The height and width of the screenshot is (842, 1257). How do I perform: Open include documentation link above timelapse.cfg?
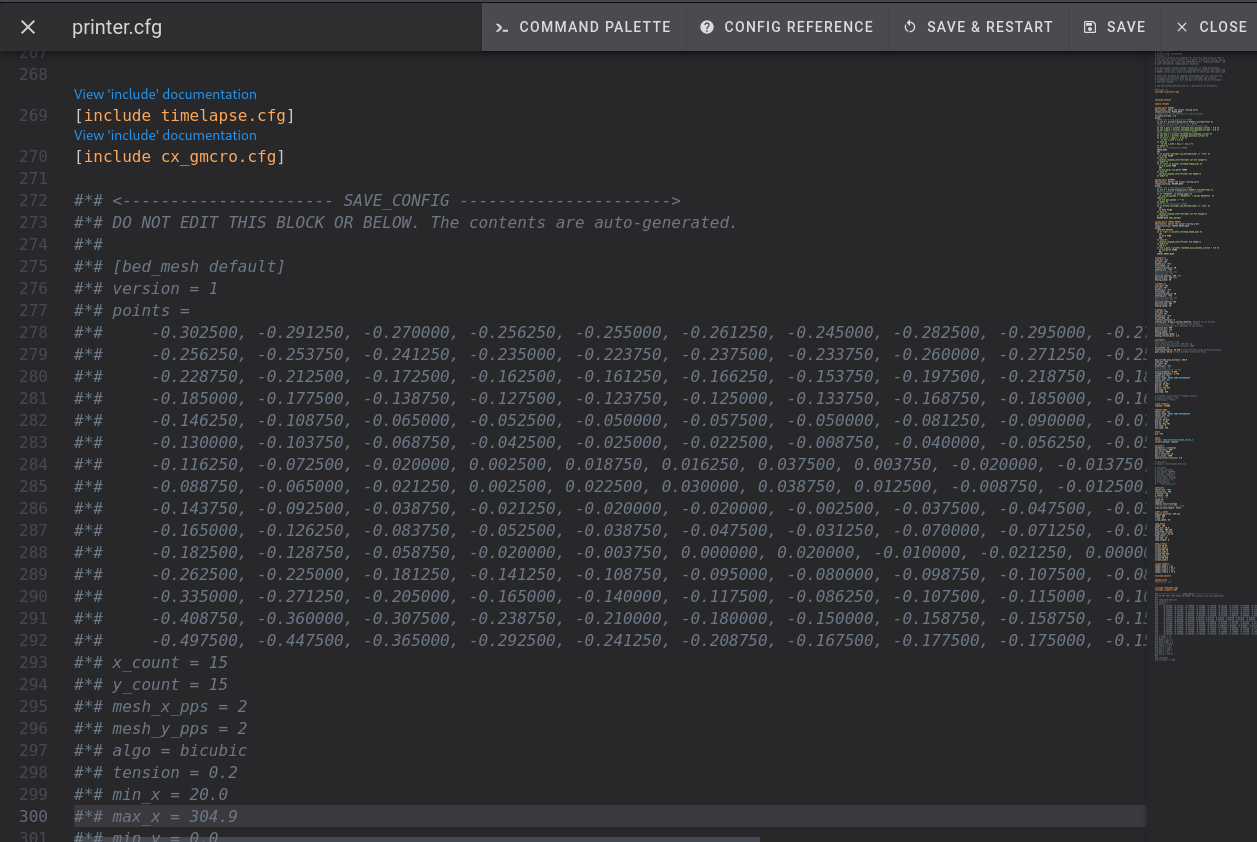(x=165, y=94)
